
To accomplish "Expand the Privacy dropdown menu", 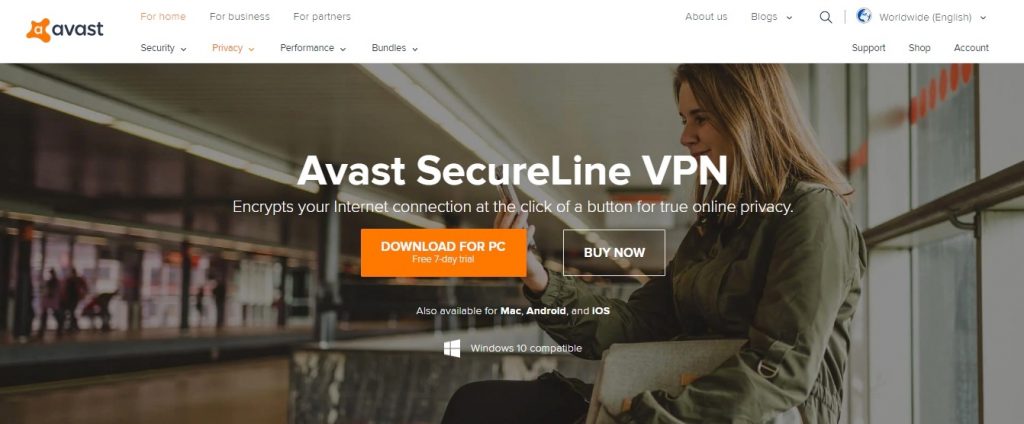I will coord(233,48).
